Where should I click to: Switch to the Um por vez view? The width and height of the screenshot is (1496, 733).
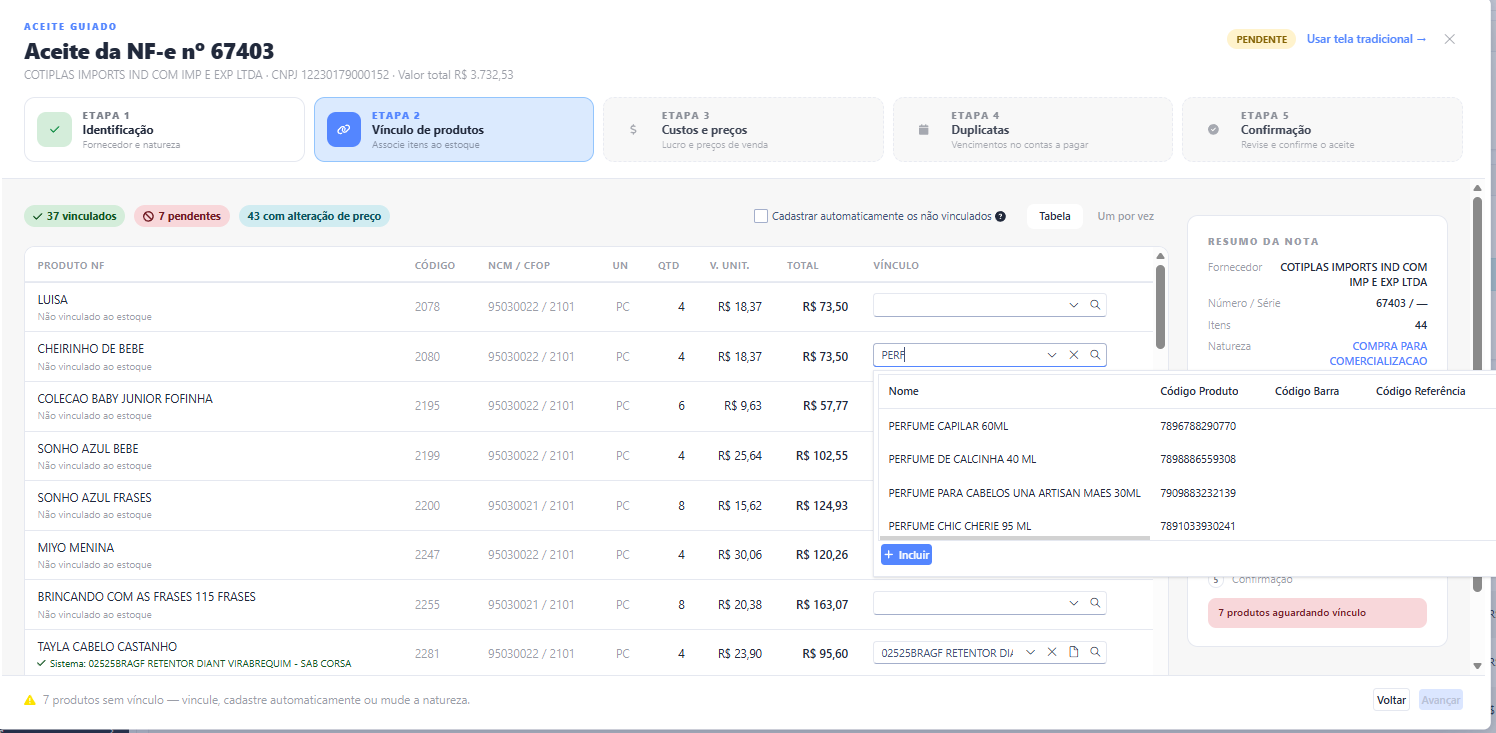[1126, 216]
